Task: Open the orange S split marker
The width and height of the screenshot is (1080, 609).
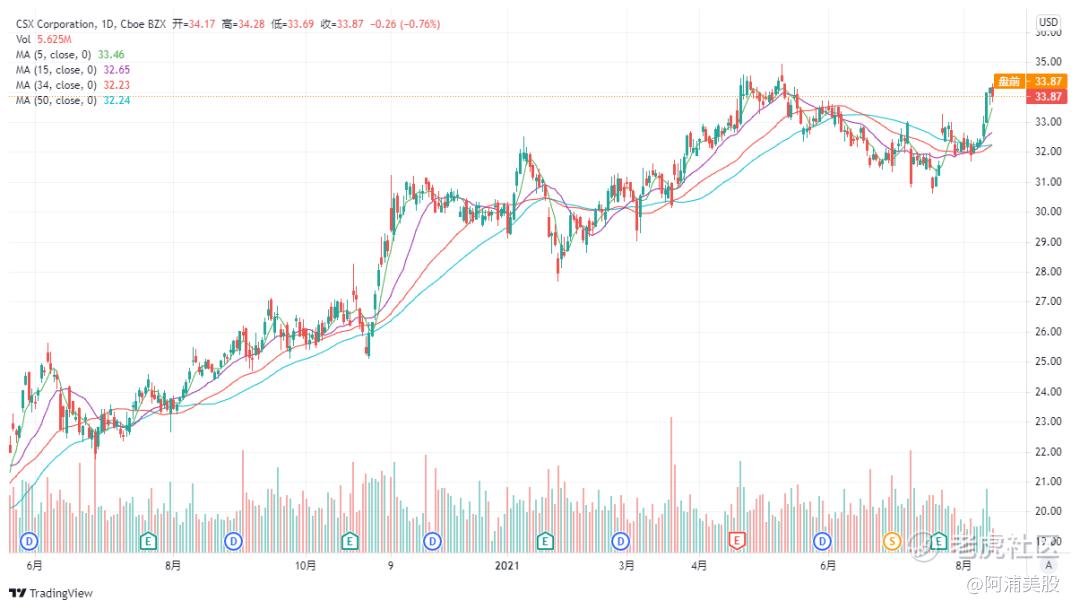Action: coord(892,541)
